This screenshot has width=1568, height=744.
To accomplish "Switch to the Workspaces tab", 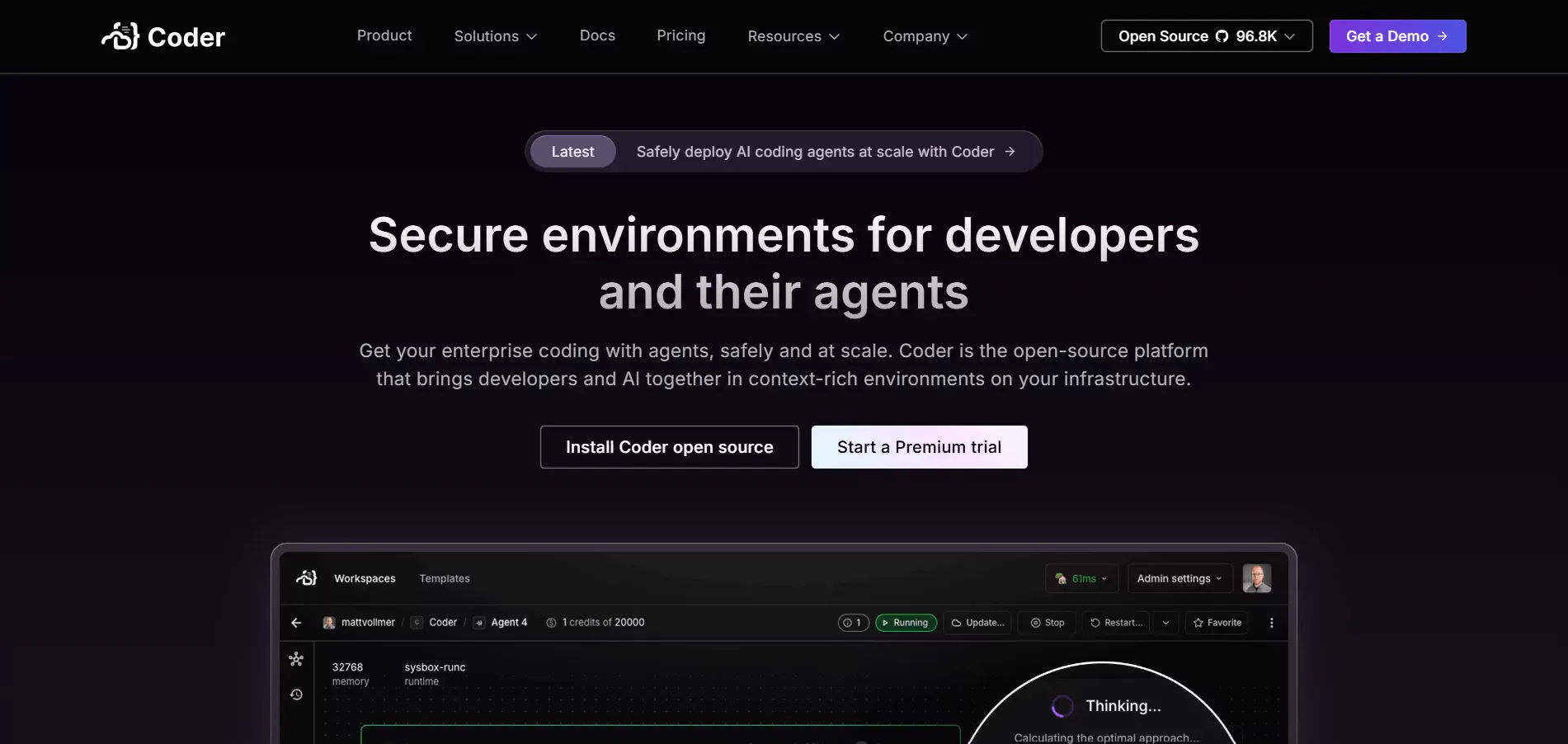I will pos(365,578).
